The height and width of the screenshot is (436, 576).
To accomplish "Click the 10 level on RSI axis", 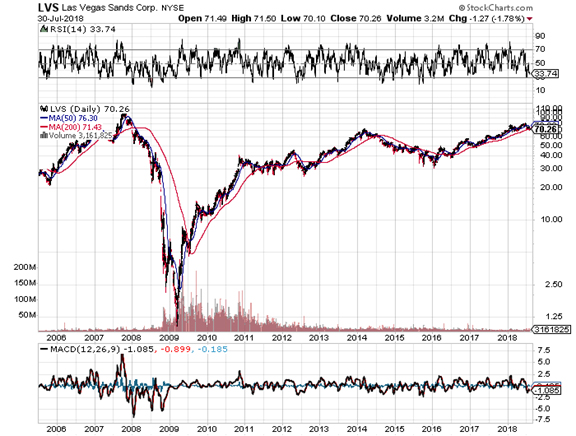I will 540,90.
